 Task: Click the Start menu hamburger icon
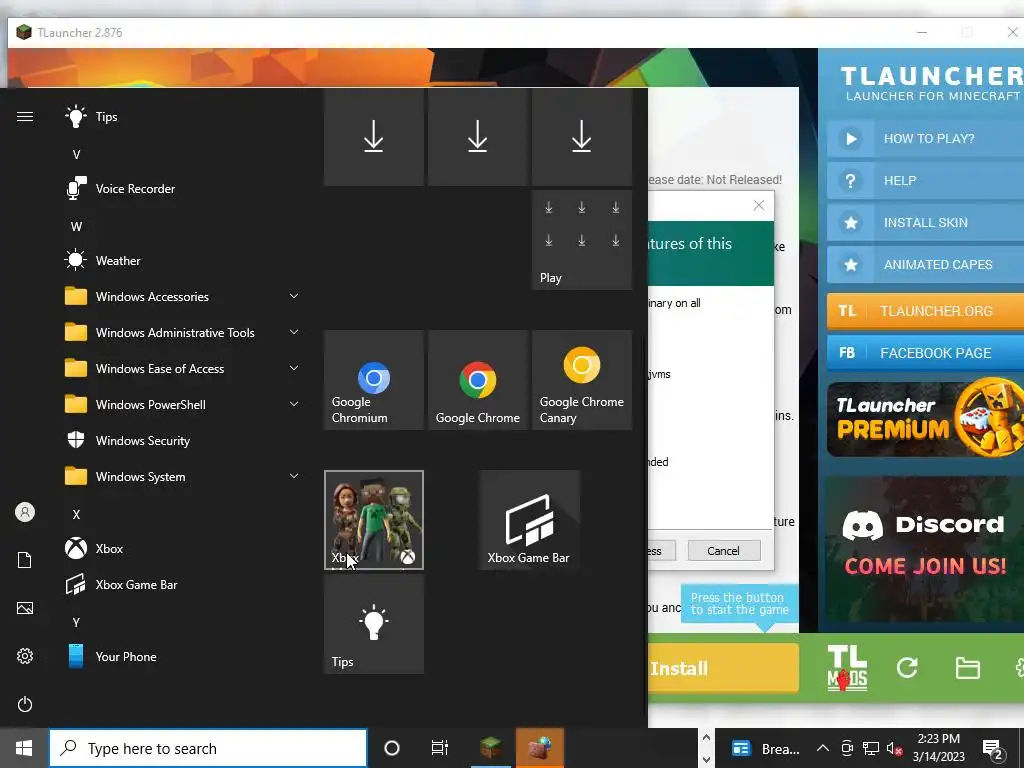click(25, 116)
